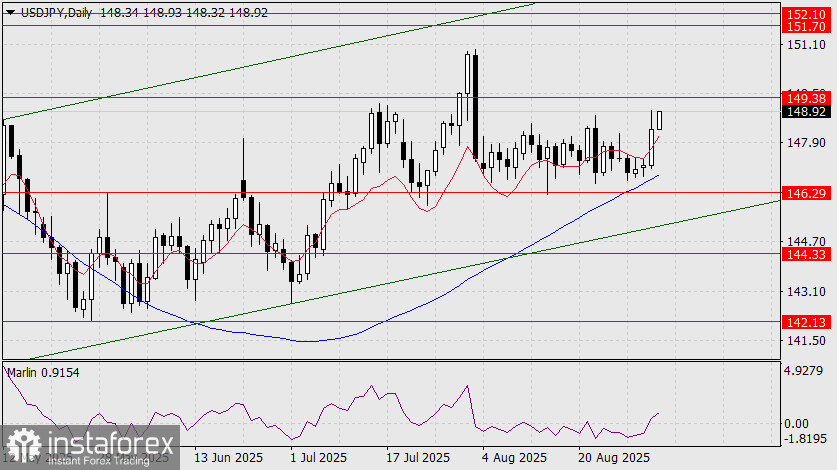837x470 pixels.
Task: Click the 4 Aug 2025 date label
Action: click(515, 458)
